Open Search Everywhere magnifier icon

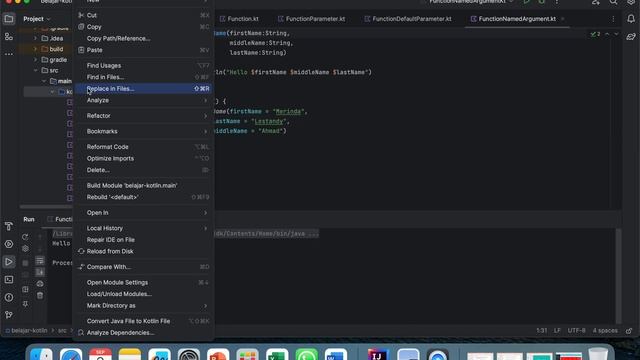point(613,2)
